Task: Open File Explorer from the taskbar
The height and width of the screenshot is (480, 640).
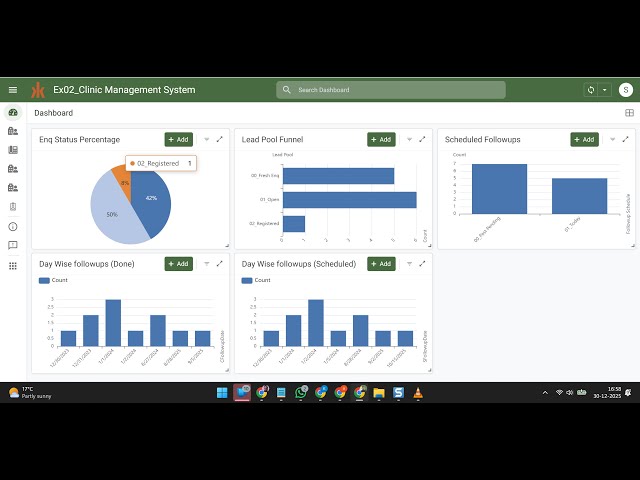Action: point(379,393)
